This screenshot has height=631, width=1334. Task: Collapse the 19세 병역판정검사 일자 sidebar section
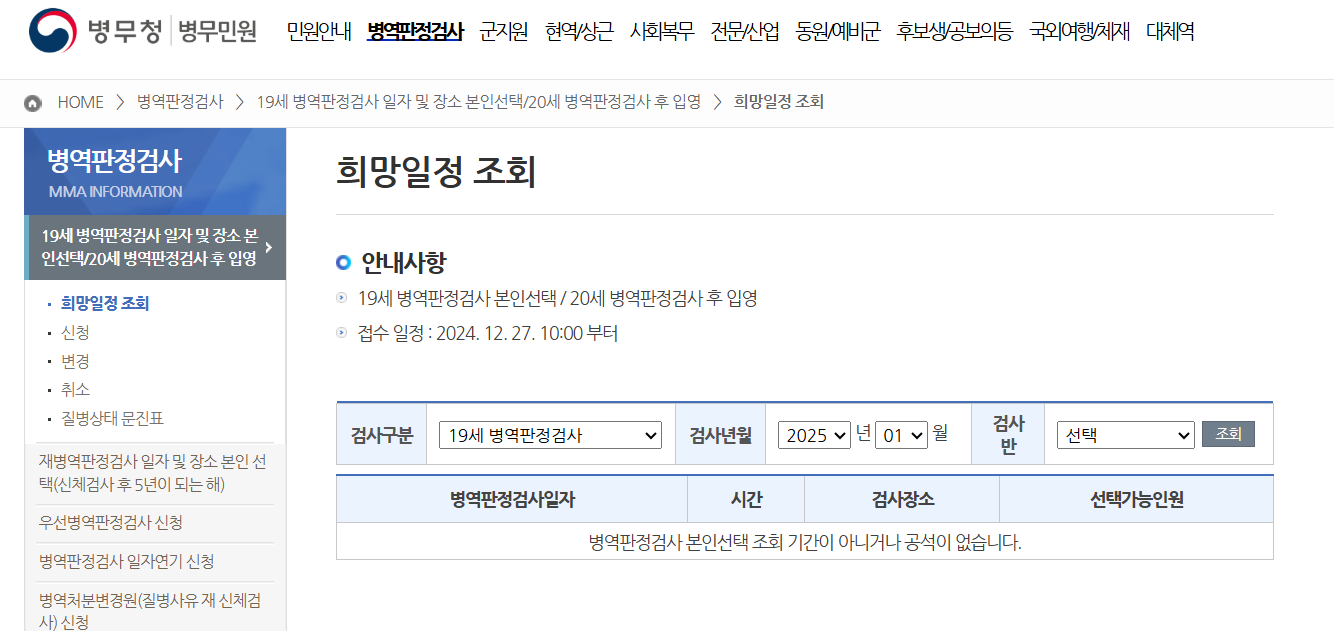(x=155, y=247)
